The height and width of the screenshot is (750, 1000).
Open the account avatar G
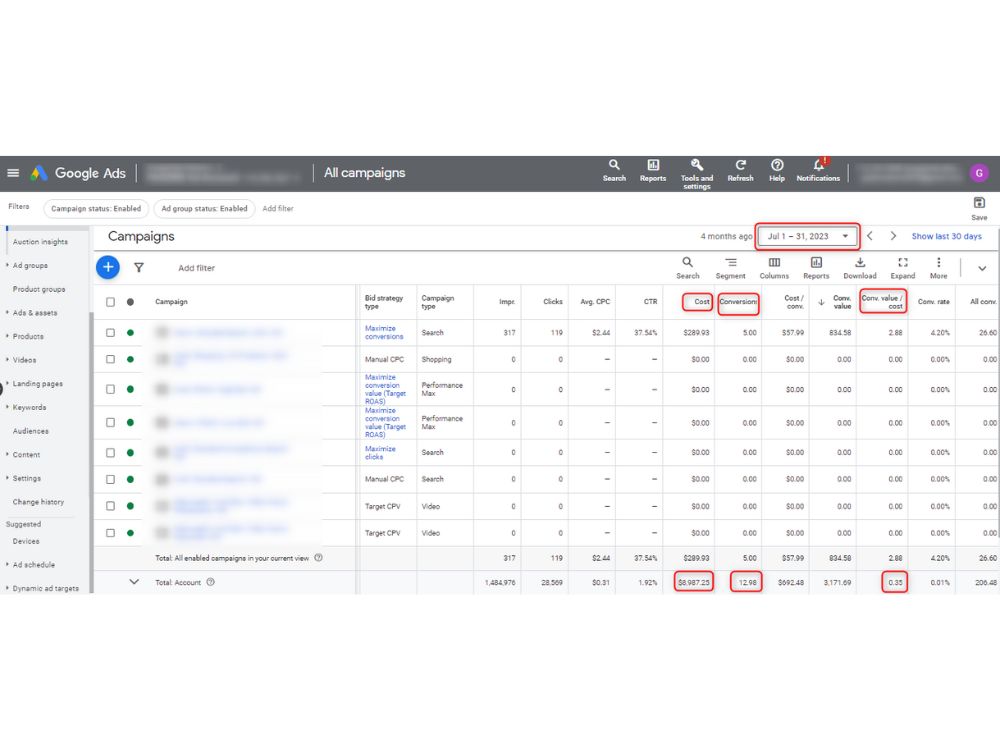coord(979,173)
